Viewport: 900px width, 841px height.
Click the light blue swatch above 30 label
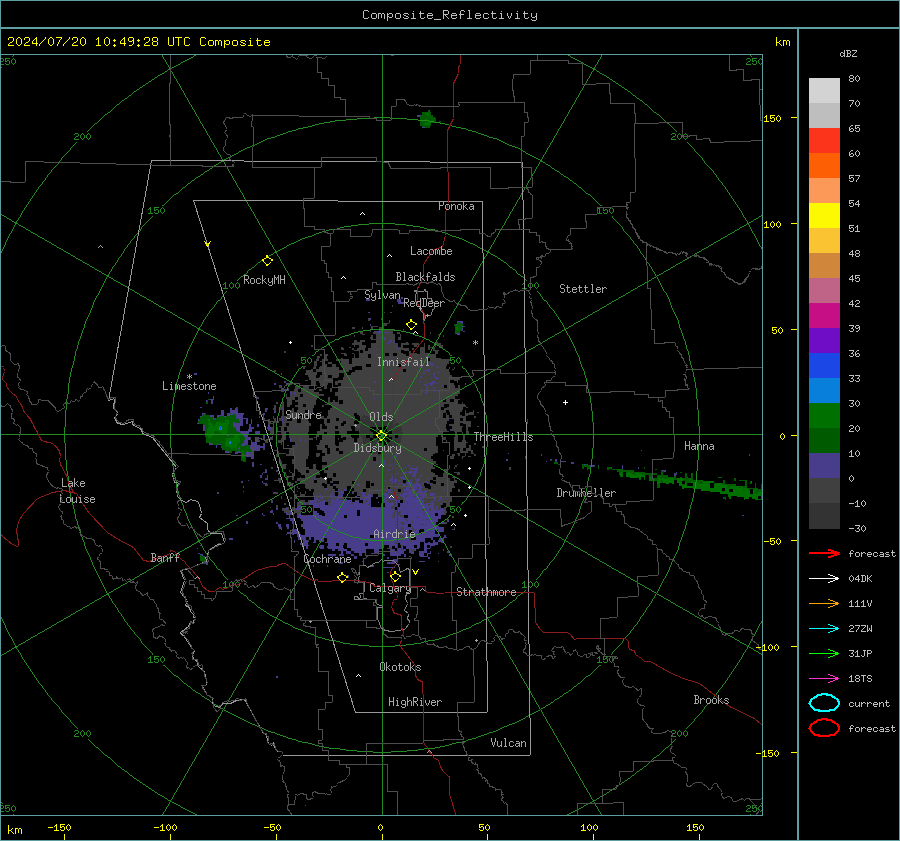[x=824, y=390]
